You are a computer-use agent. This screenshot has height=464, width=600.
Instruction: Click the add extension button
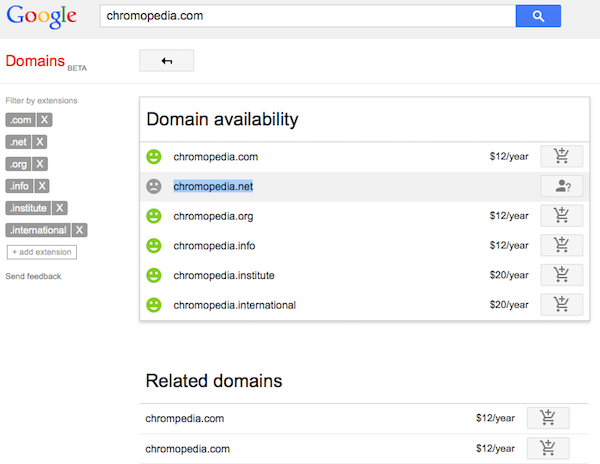[x=41, y=252]
